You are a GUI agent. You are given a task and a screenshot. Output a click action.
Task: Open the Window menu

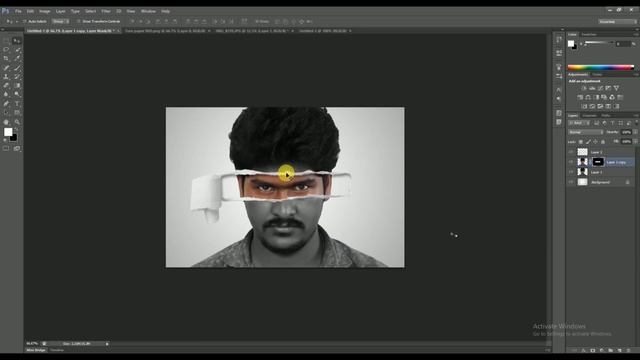pyautogui.click(x=148, y=11)
